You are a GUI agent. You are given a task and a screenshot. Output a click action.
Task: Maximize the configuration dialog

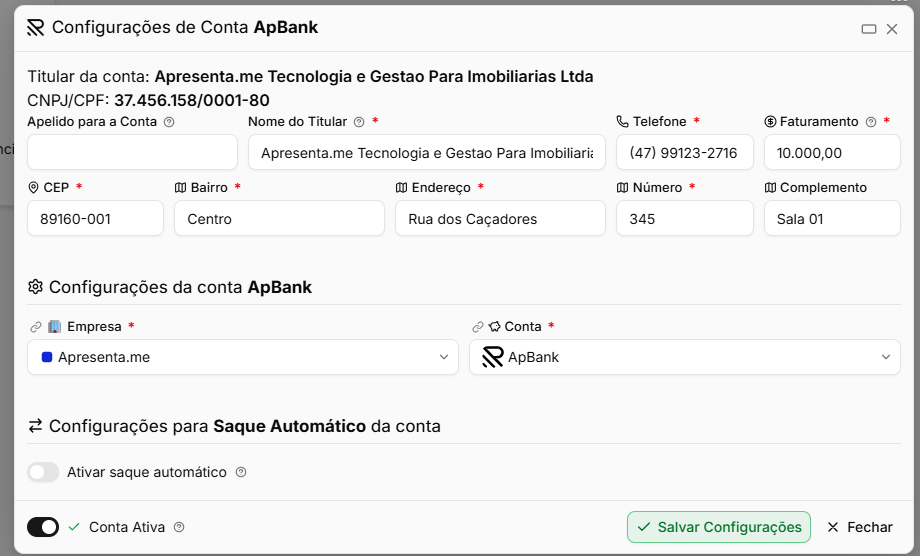pyautogui.click(x=869, y=29)
